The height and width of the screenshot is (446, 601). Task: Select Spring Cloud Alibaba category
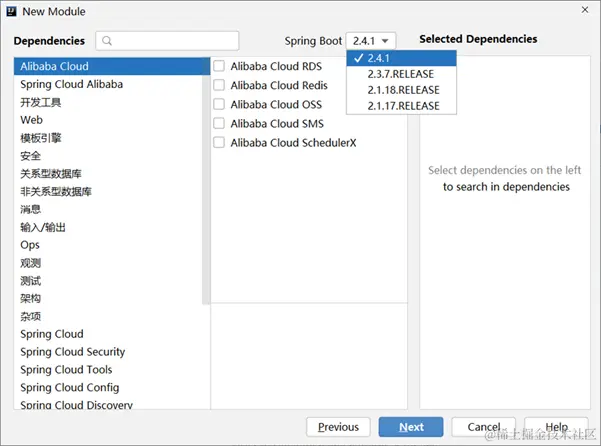tap(72, 85)
